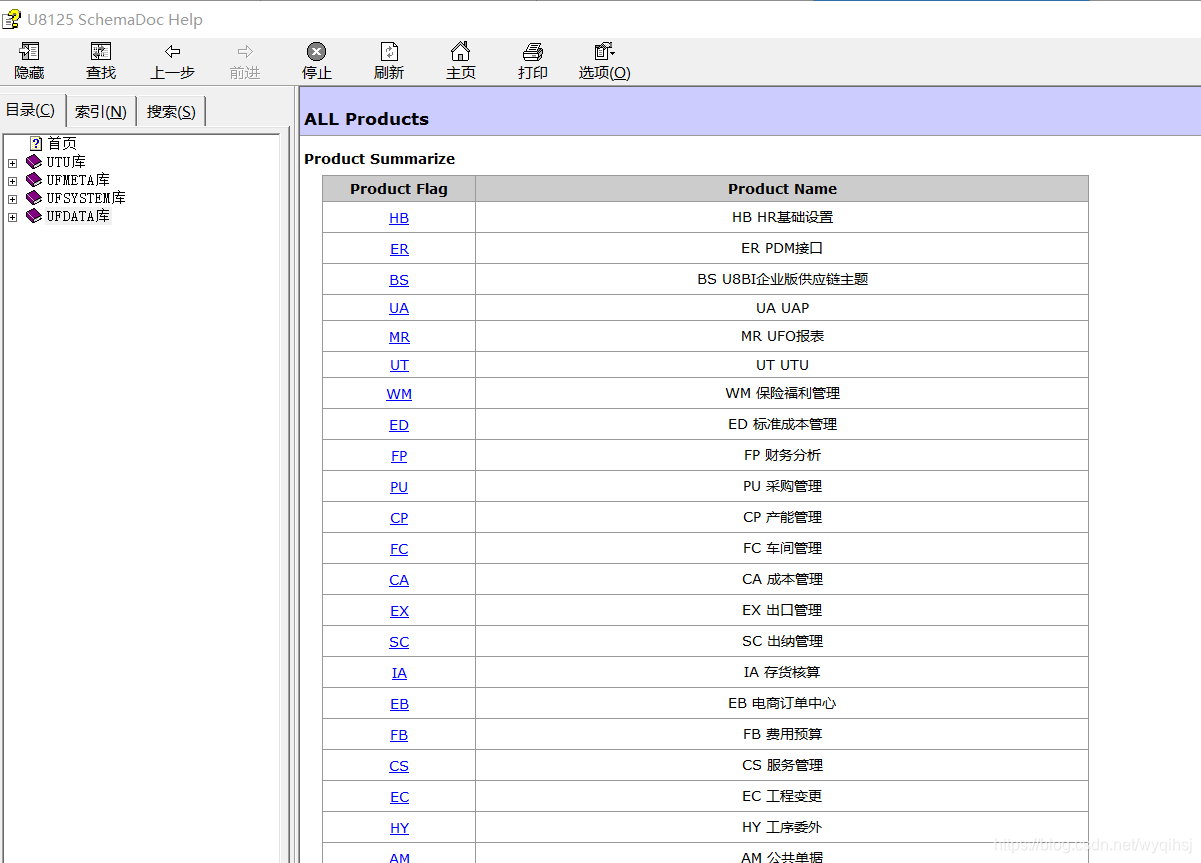The height and width of the screenshot is (863, 1201).
Task: Click the 'ER PDM接口' cell
Action: tap(782, 248)
